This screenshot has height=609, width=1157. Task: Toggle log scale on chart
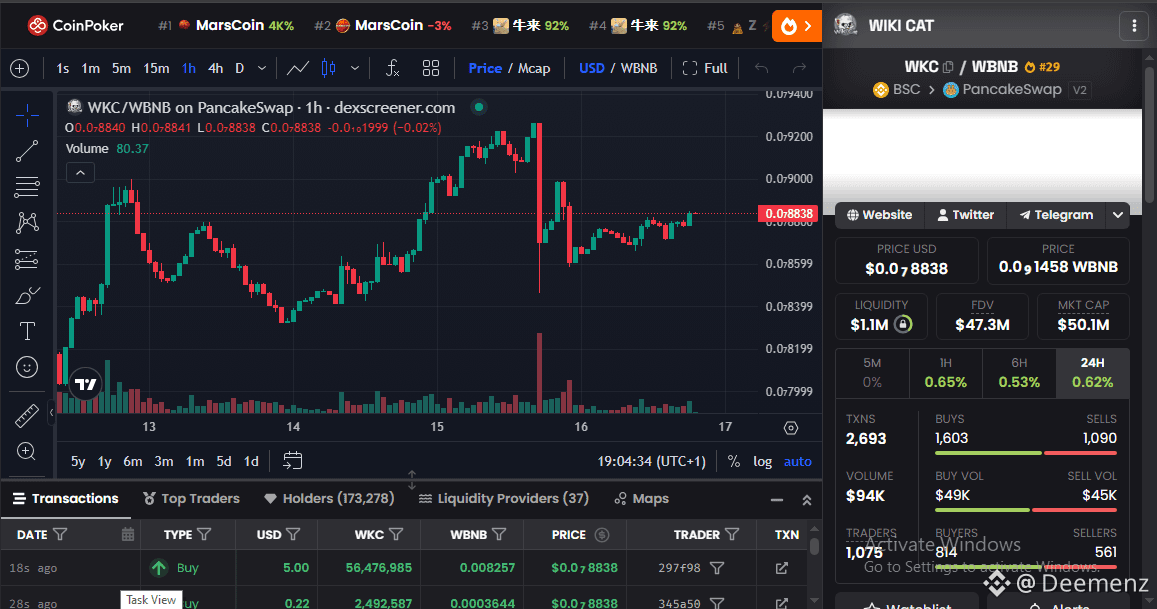pos(762,461)
